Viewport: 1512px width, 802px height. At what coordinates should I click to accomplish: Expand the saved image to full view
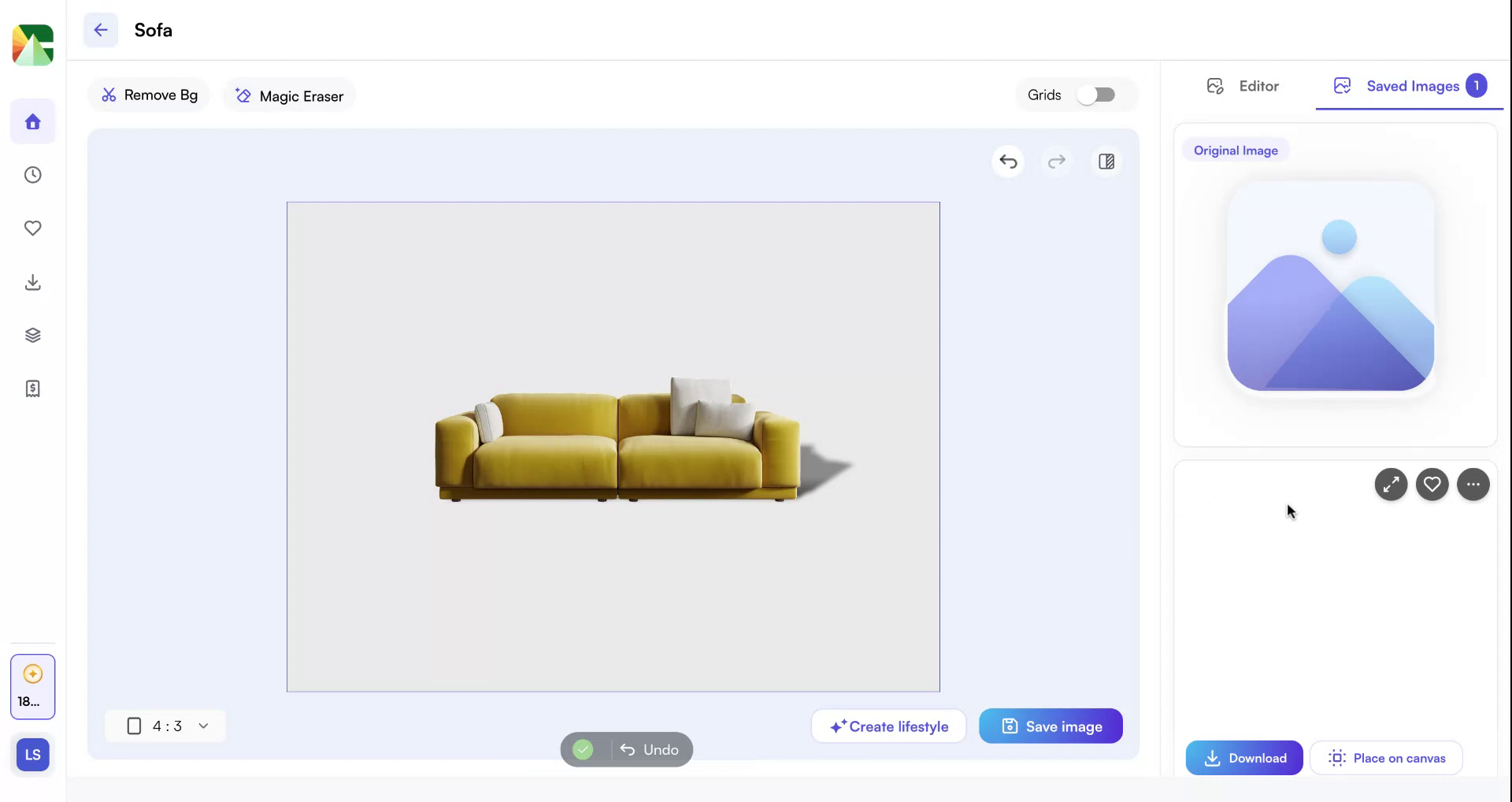[1391, 484]
